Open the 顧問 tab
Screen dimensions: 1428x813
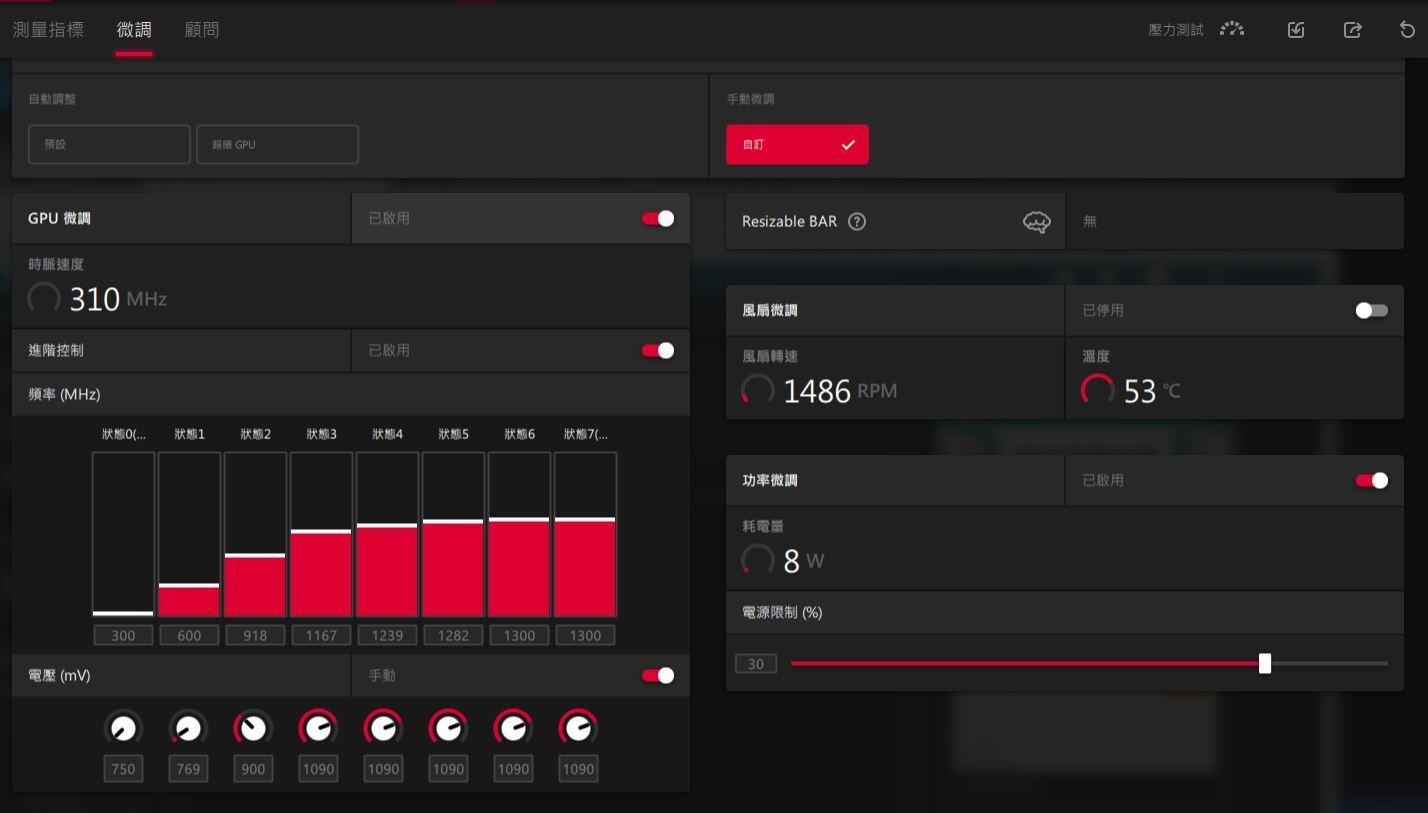point(202,30)
